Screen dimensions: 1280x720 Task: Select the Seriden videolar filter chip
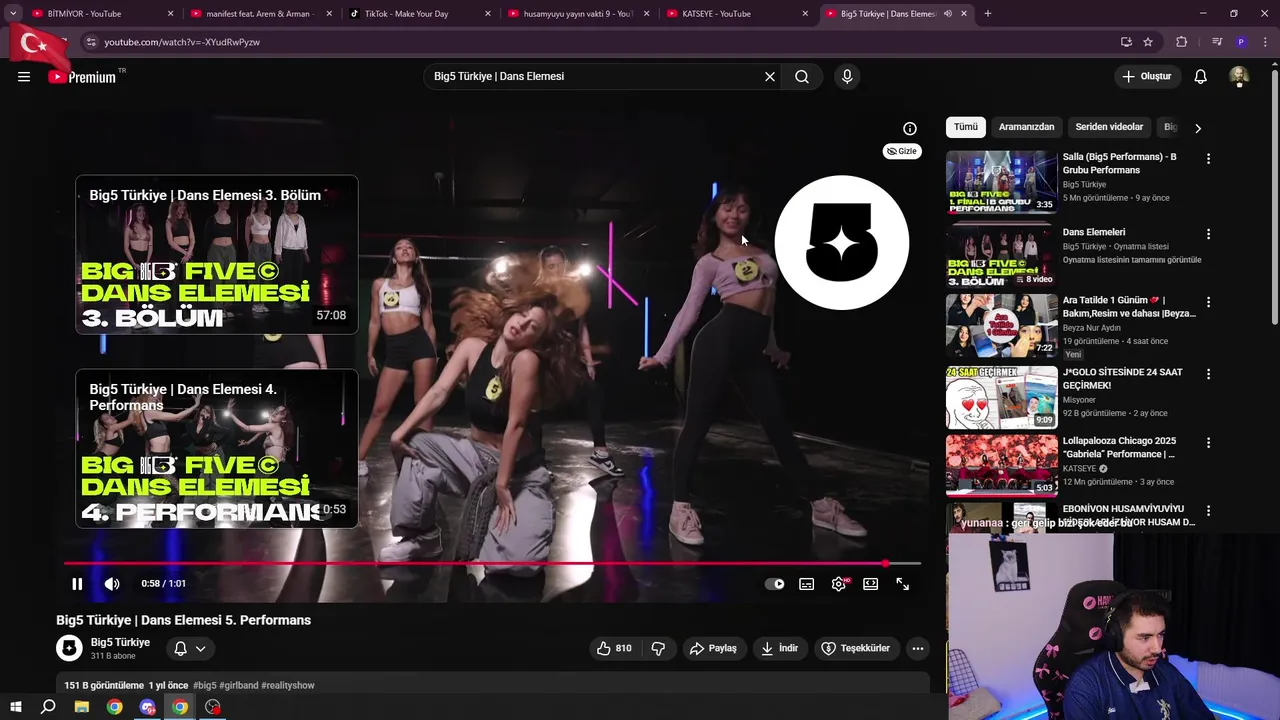tap(1109, 127)
